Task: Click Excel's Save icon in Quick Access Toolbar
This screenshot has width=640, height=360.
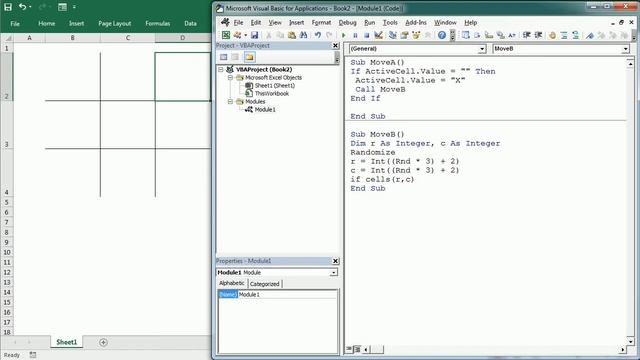Action: click(x=8, y=7)
